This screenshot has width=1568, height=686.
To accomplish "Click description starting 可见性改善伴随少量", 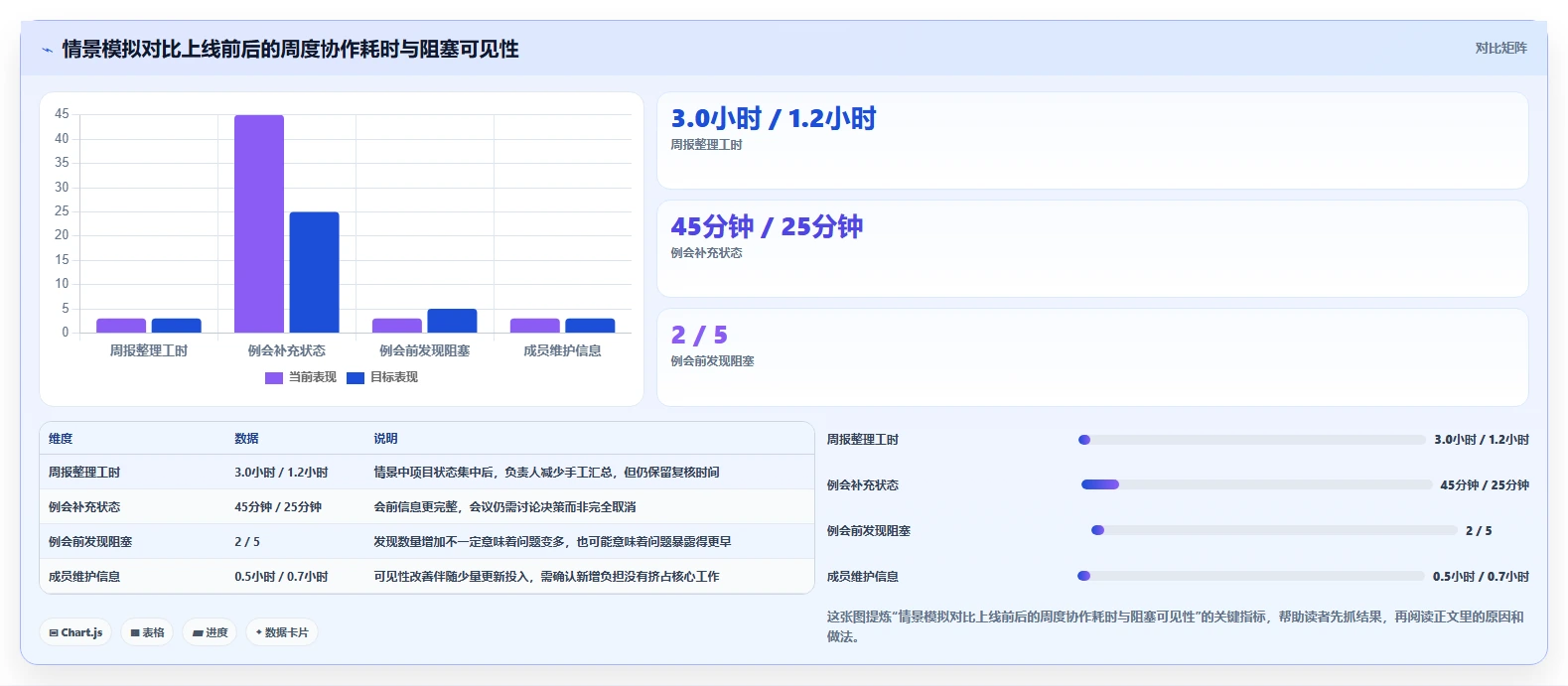I will pyautogui.click(x=546, y=577).
